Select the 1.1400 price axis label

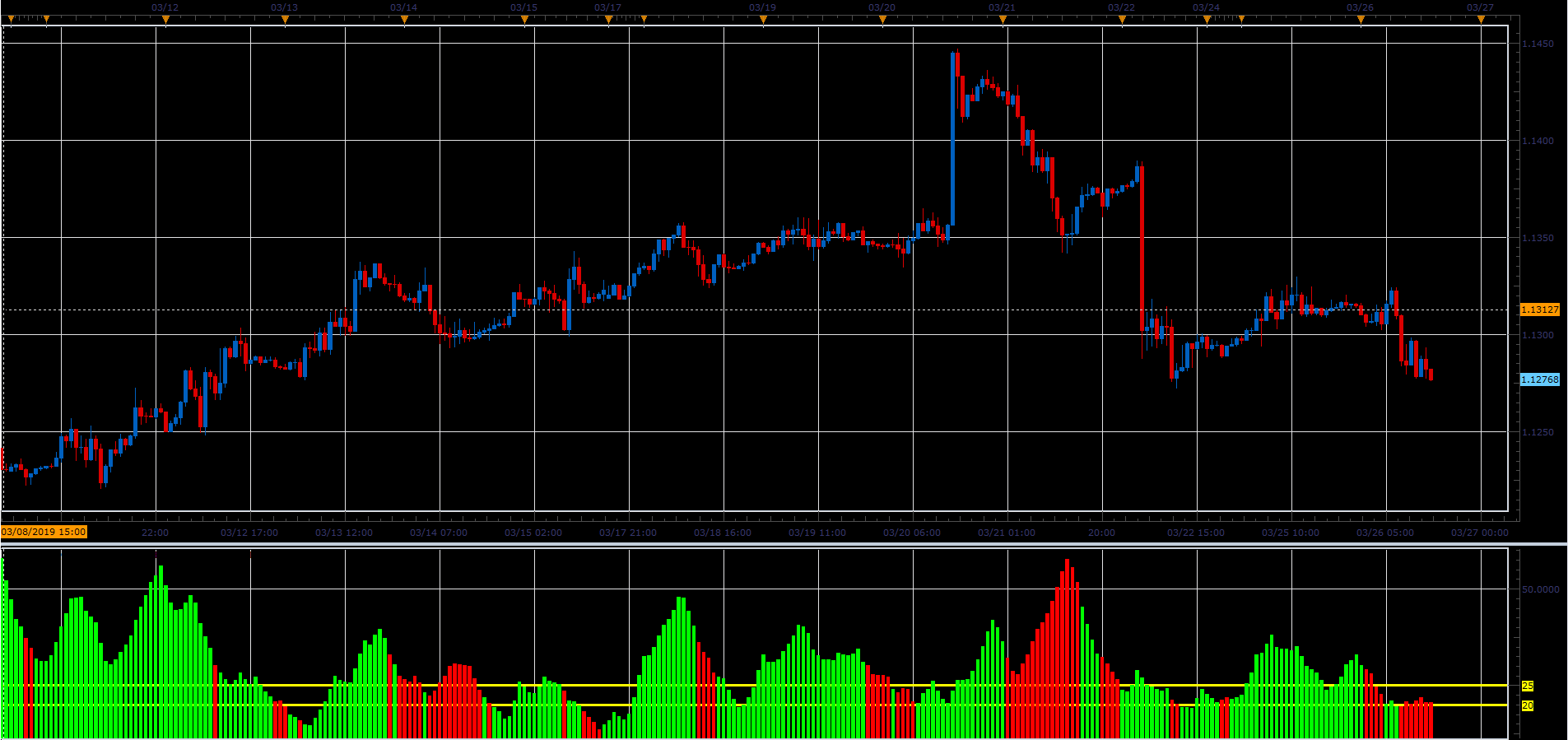(x=1538, y=141)
